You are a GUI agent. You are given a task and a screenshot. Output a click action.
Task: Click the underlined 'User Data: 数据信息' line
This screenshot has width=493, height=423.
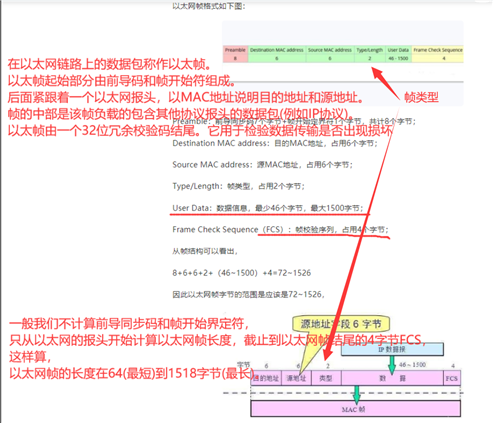tap(267, 208)
